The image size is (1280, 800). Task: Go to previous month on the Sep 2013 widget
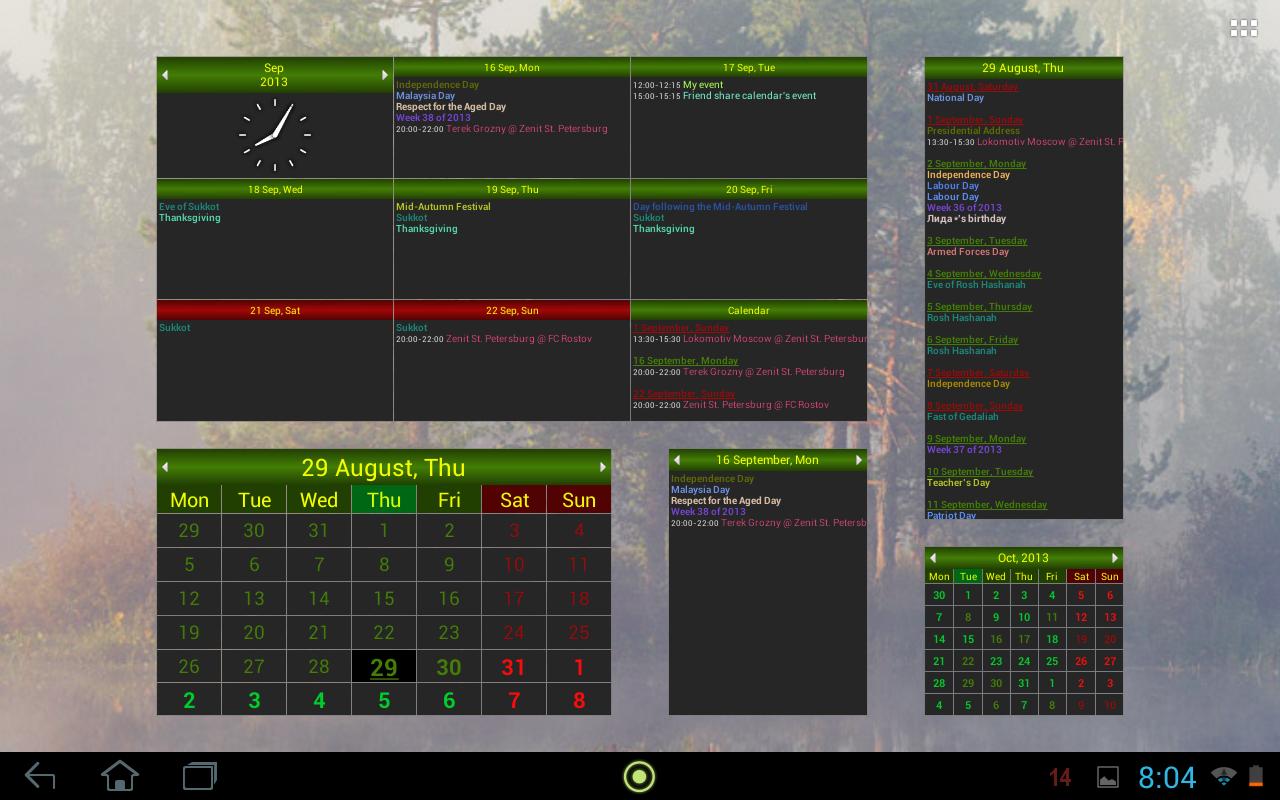[x=165, y=74]
